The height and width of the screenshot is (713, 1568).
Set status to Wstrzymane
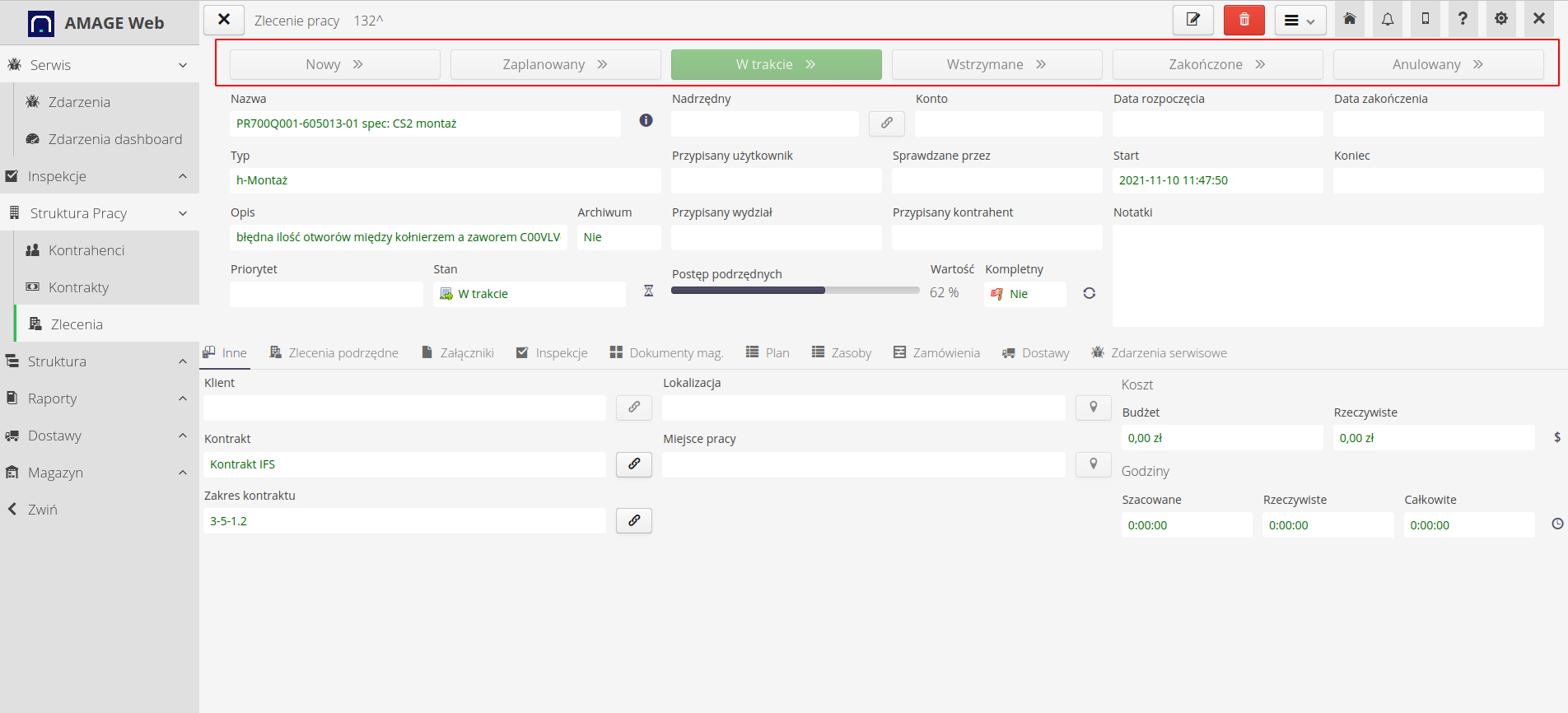[x=996, y=64]
